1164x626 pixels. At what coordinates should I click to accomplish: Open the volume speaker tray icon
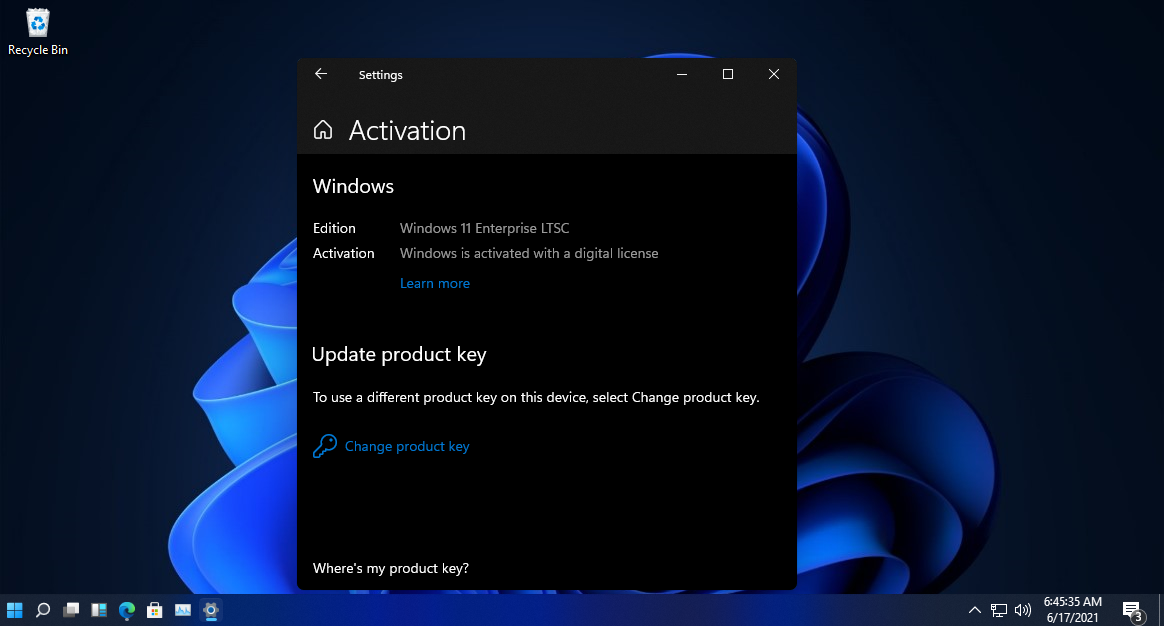pos(1023,610)
